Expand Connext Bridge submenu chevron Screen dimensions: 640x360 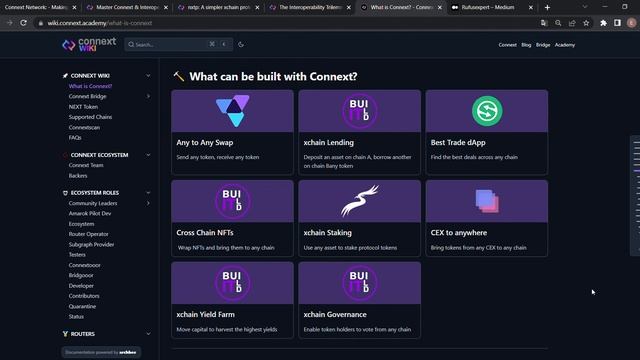click(148, 96)
